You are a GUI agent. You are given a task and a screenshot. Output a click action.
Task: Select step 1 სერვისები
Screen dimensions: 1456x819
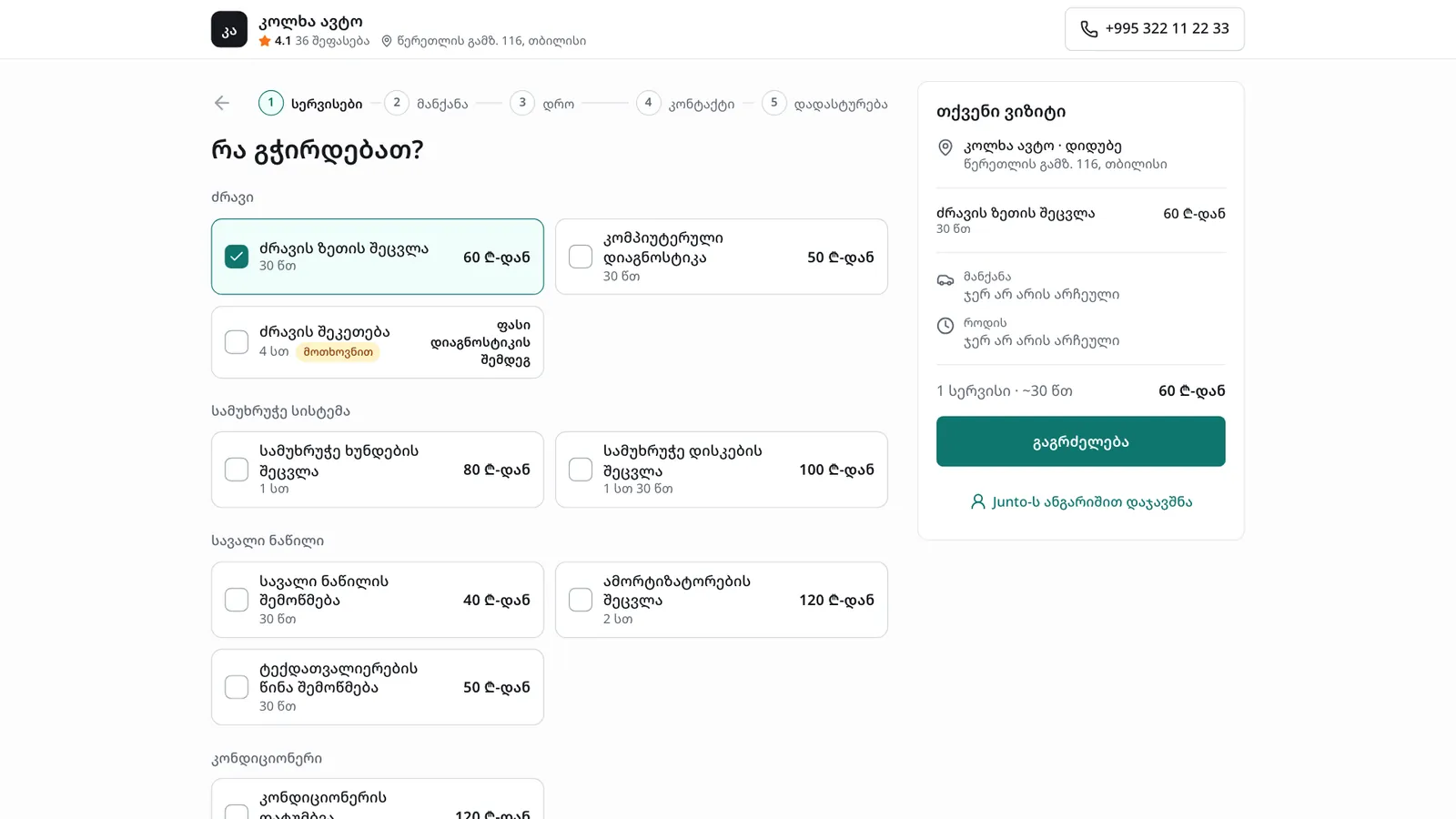310,103
